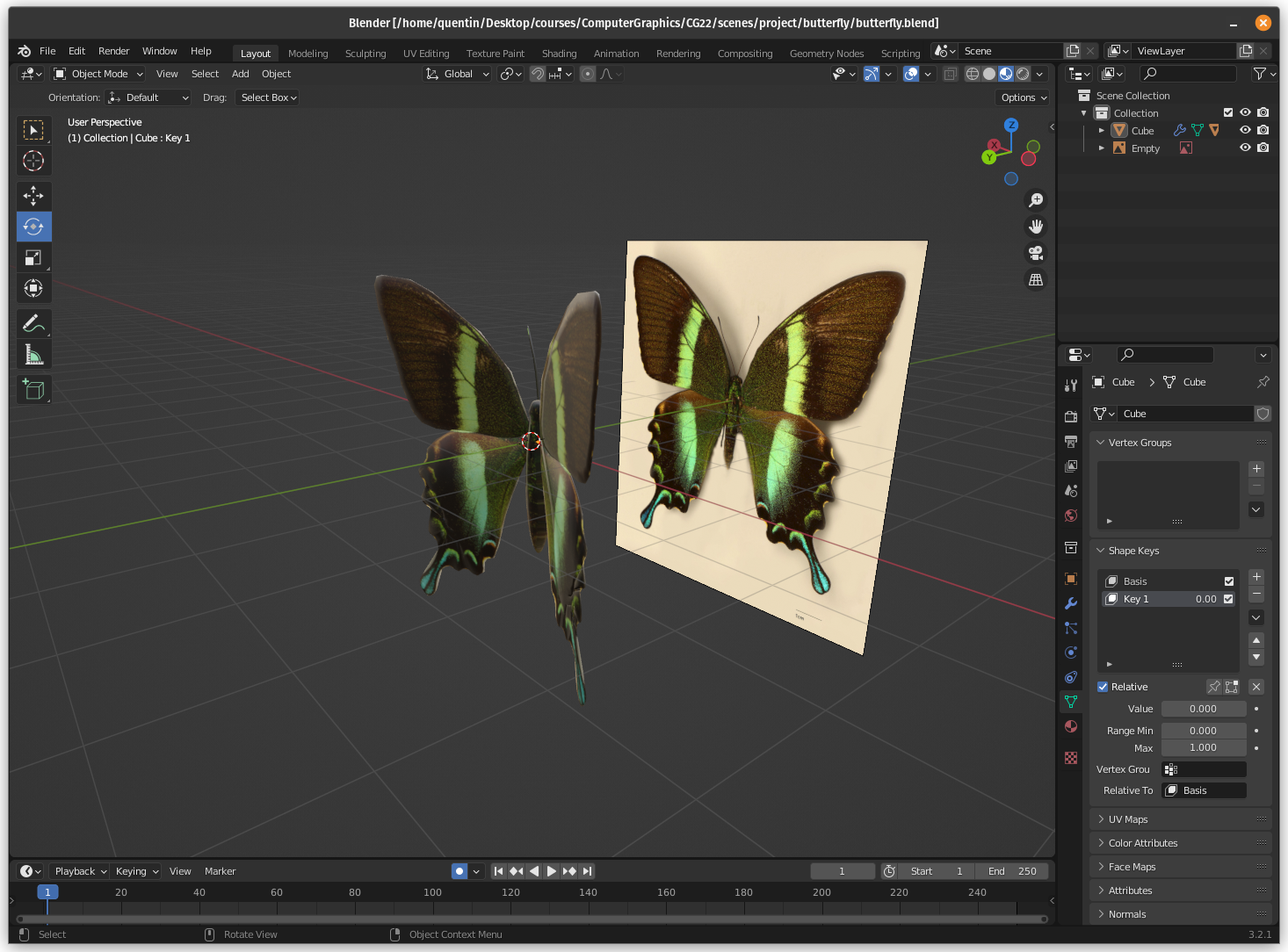Expand the Cube tree item arrow
1288x952 pixels.
pos(1102,130)
